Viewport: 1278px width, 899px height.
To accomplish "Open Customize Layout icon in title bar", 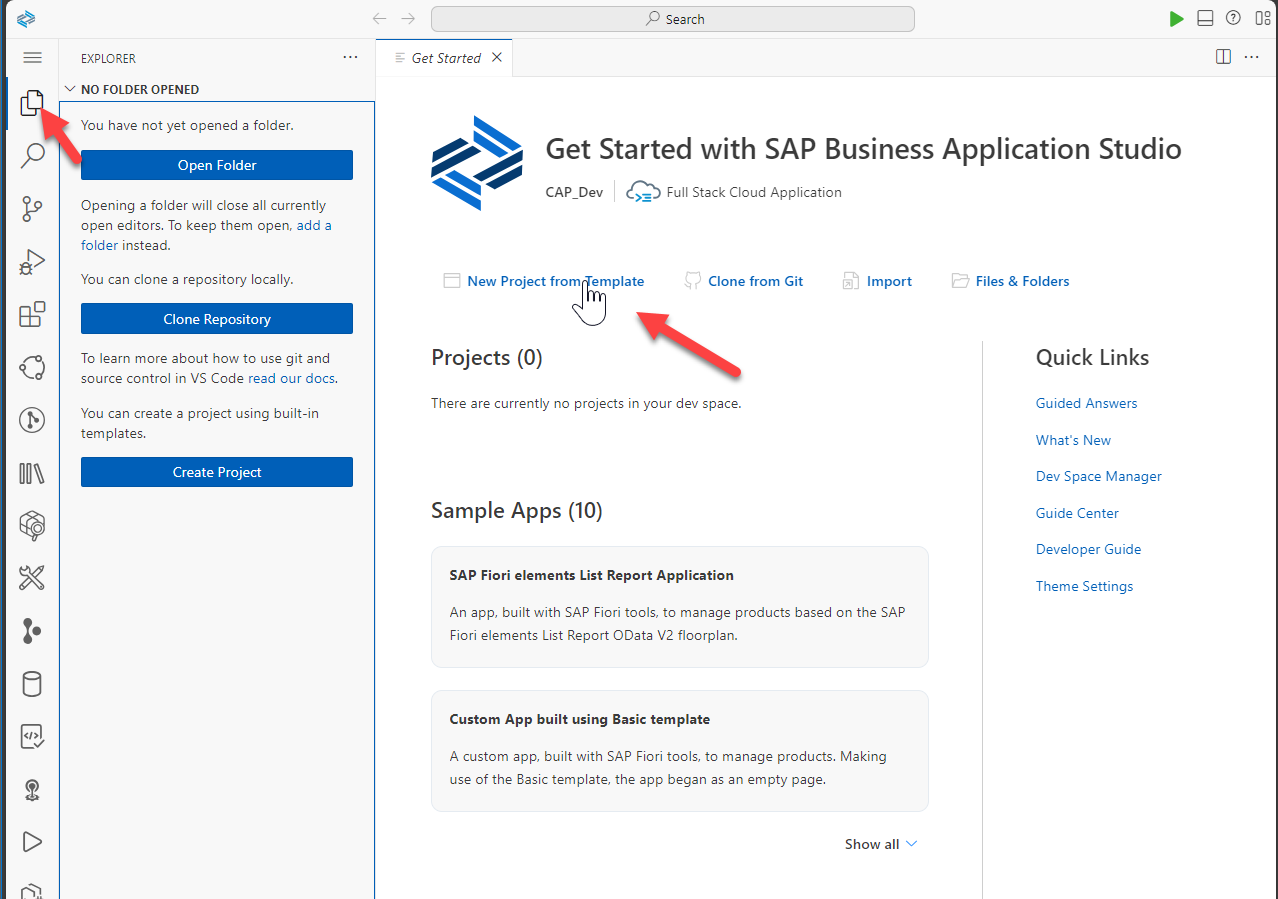I will pos(1263,18).
